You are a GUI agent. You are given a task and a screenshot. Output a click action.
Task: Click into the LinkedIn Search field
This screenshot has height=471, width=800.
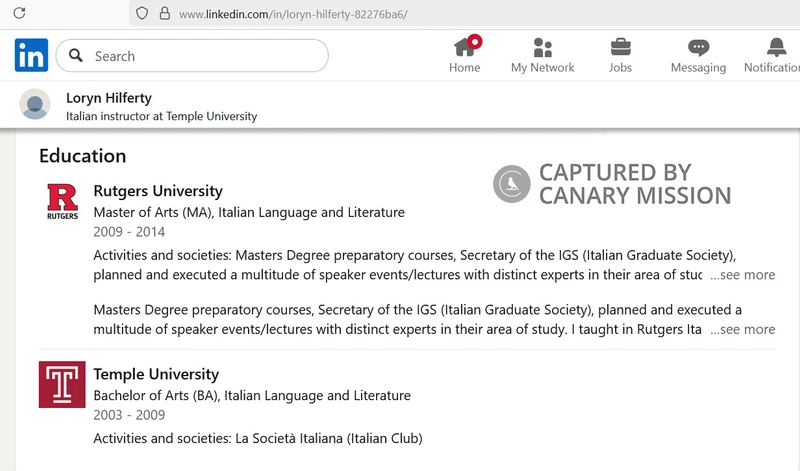coord(192,56)
